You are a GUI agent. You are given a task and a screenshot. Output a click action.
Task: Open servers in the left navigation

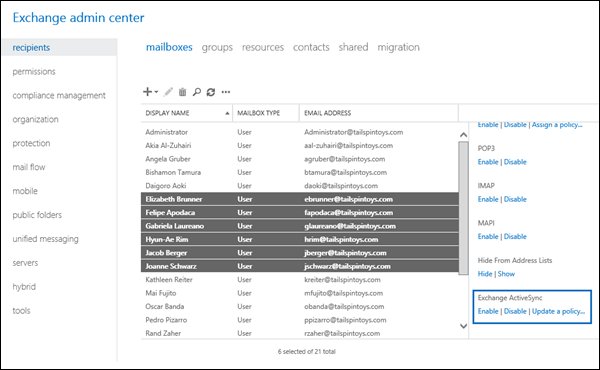(25, 263)
